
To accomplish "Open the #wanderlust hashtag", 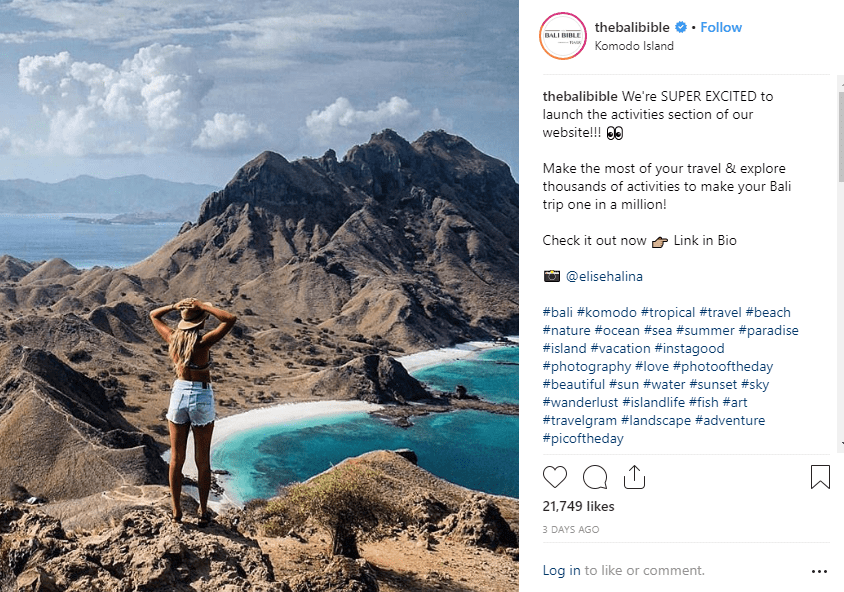I will (580, 402).
